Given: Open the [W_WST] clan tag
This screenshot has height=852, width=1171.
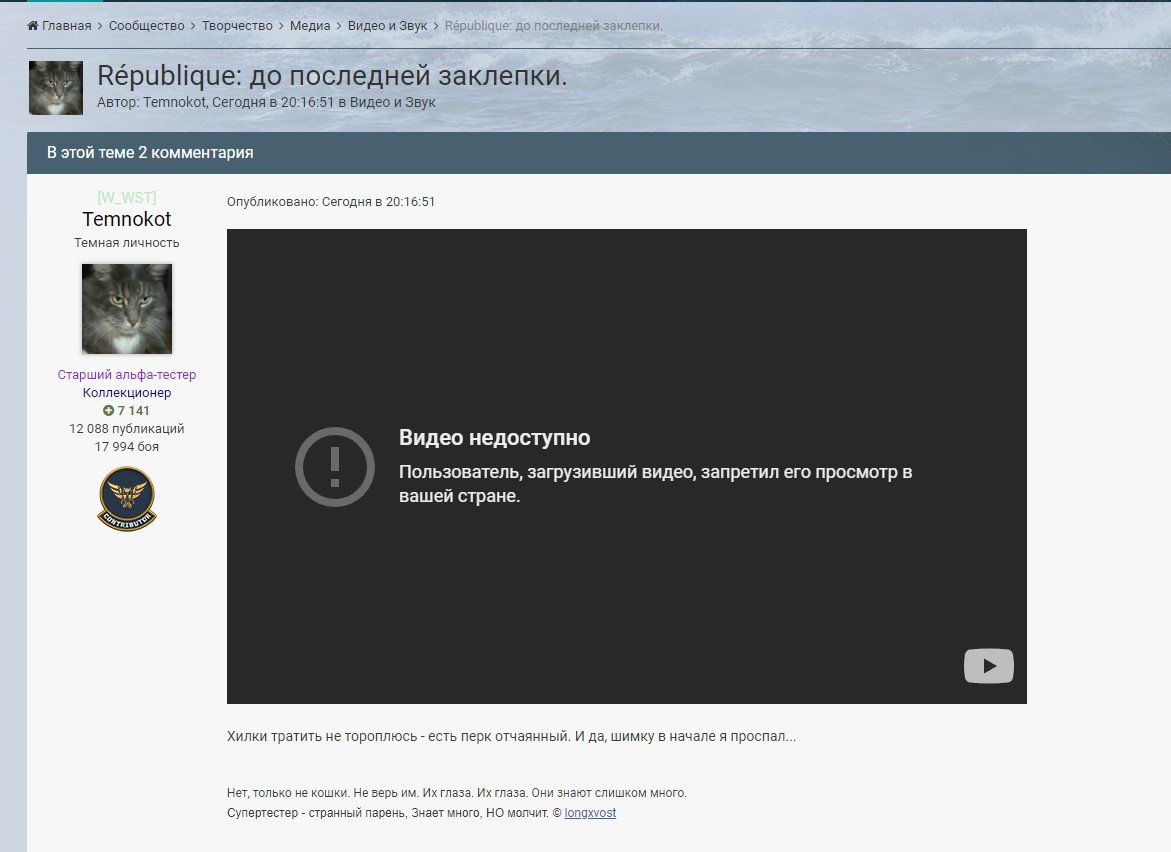Looking at the screenshot, I should pyautogui.click(x=127, y=197).
